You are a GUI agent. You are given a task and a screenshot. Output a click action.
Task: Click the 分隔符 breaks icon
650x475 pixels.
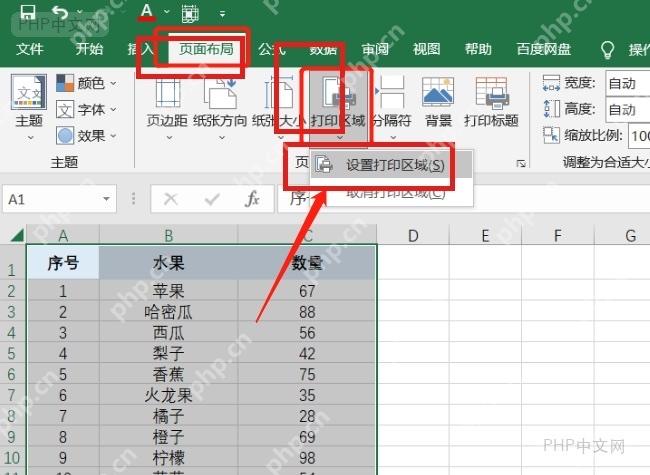tap(390, 93)
